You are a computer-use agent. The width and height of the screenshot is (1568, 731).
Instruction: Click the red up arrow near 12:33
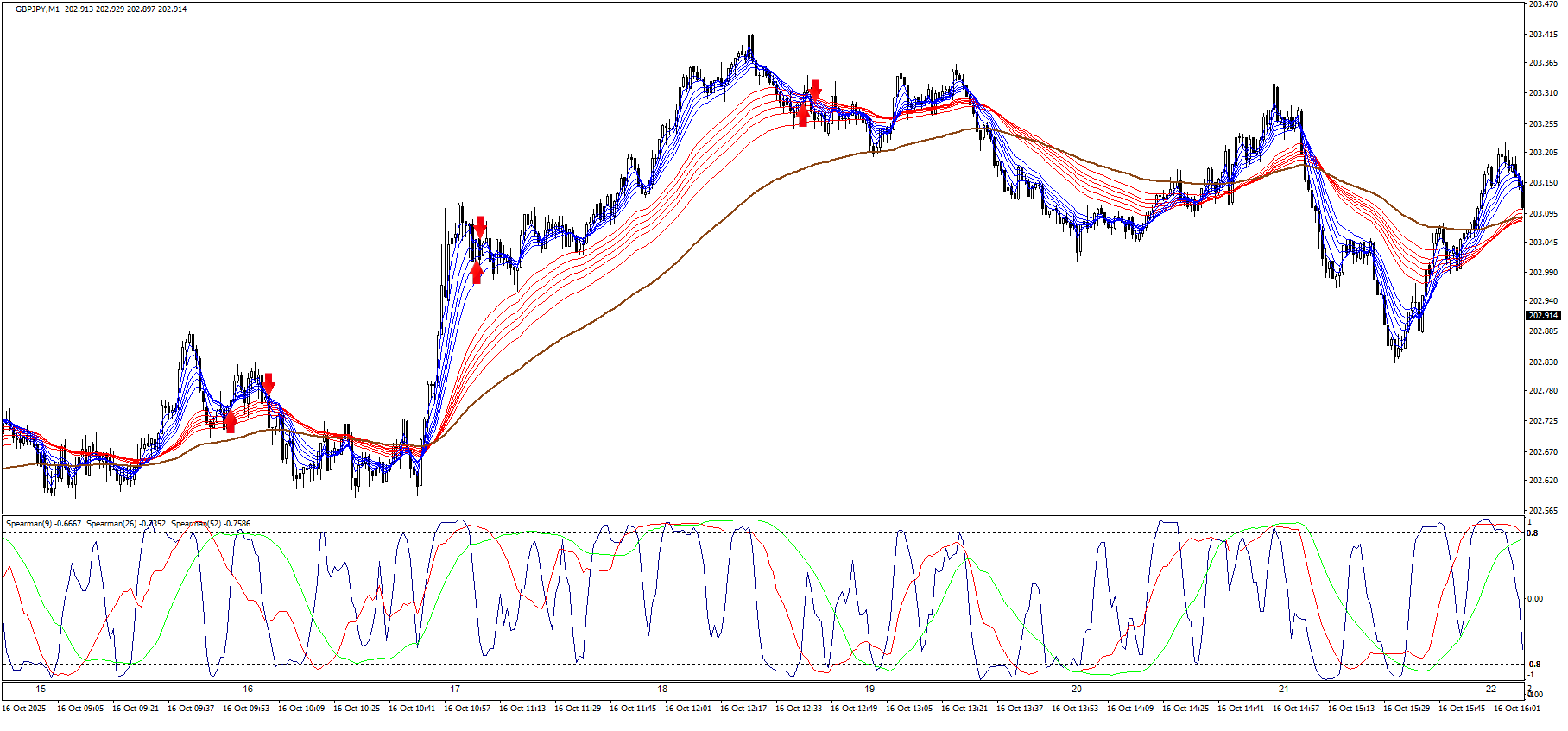click(803, 116)
